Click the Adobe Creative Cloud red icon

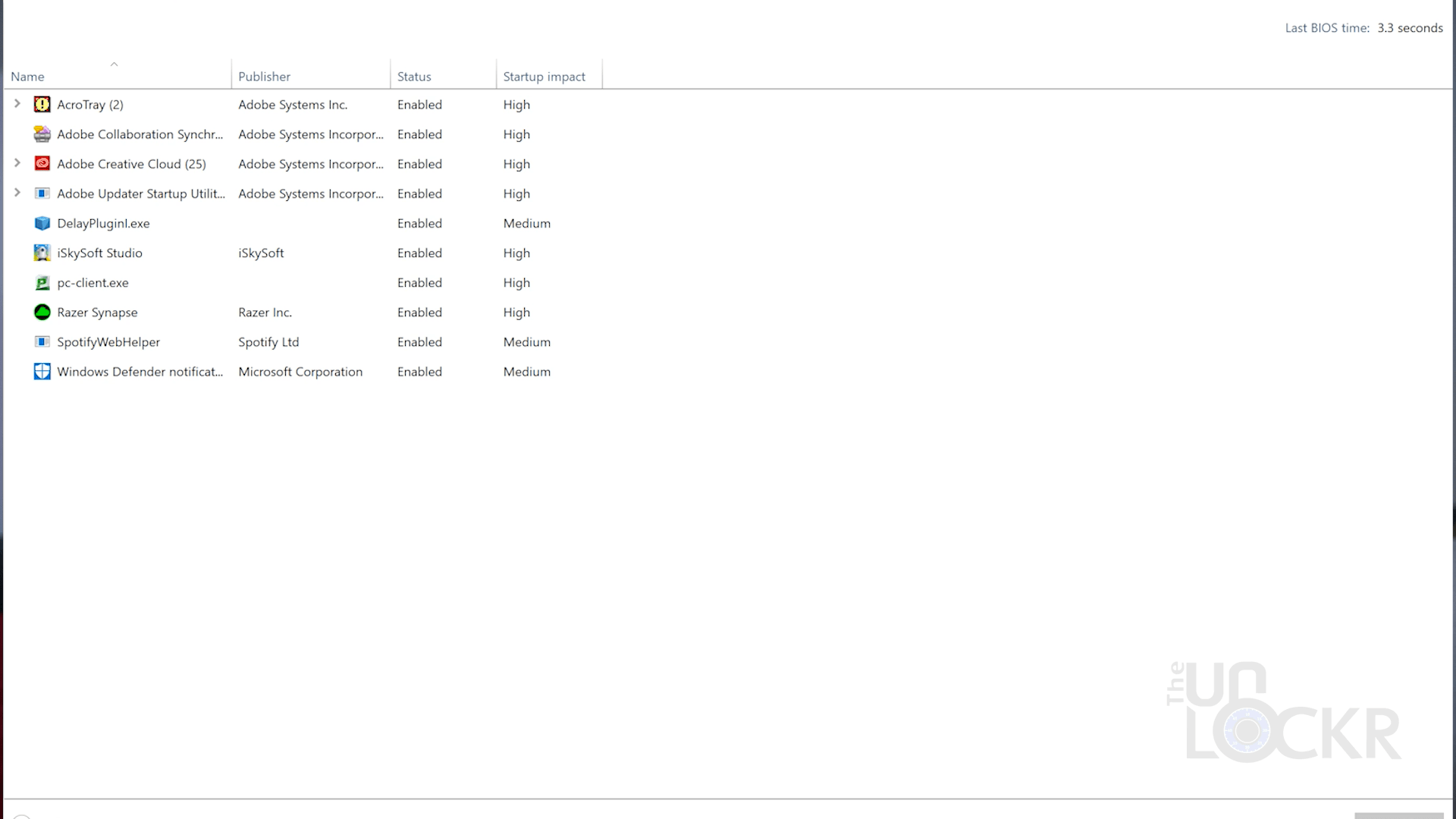pos(42,164)
